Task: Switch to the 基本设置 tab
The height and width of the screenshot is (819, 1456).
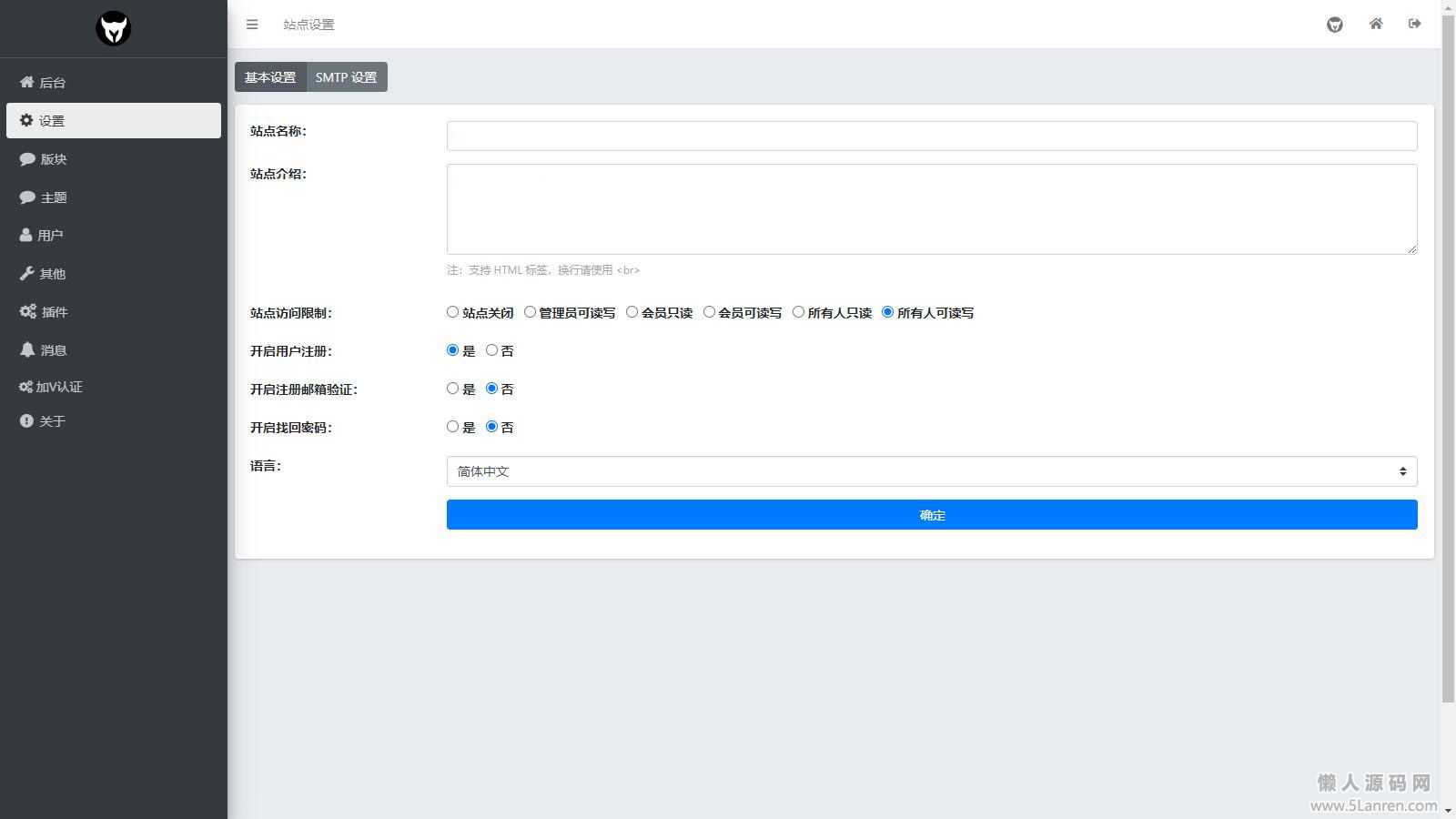Action: [x=270, y=77]
